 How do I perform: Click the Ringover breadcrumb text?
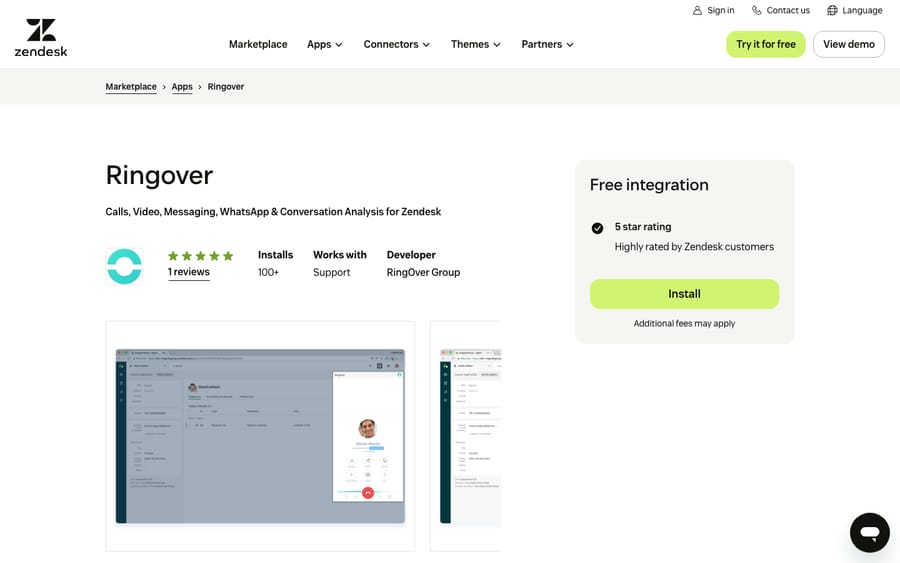(x=226, y=87)
